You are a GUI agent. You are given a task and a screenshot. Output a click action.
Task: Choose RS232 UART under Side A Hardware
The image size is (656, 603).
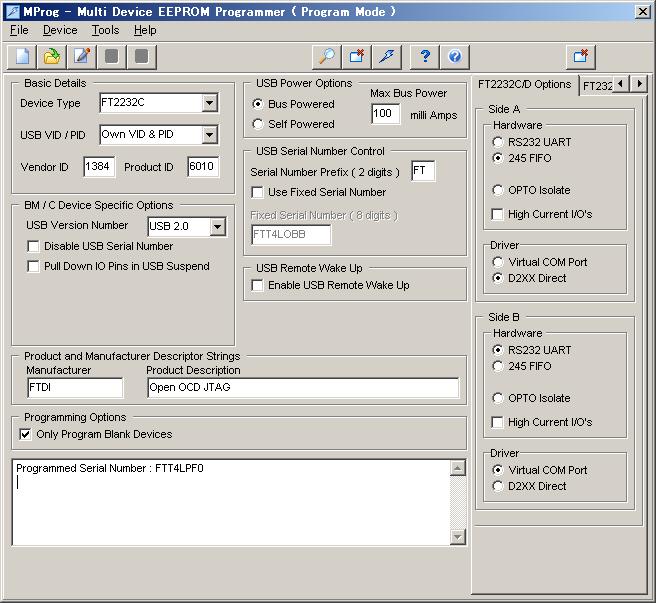[498, 142]
